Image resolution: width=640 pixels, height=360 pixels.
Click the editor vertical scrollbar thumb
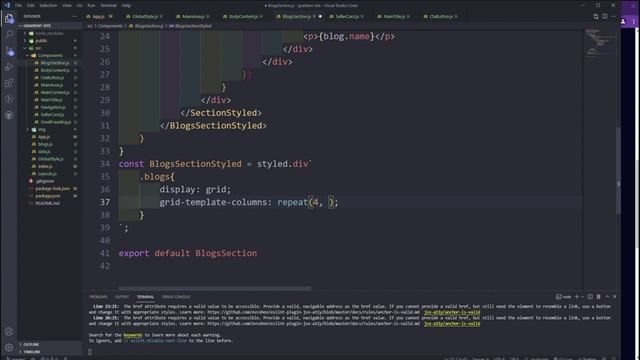[x=618, y=170]
